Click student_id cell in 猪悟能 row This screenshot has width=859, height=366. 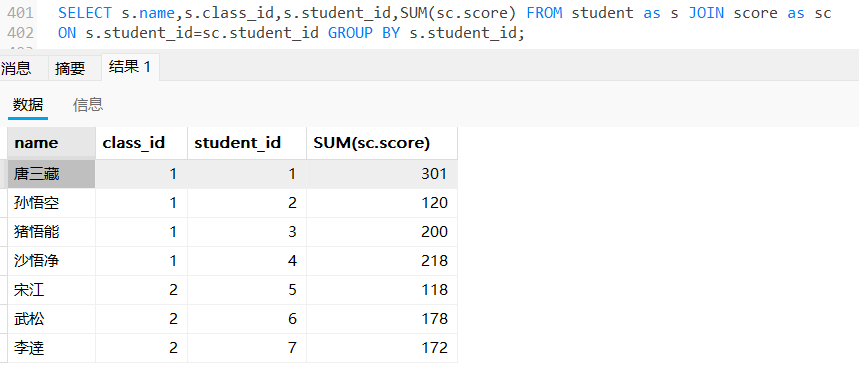[247, 232]
